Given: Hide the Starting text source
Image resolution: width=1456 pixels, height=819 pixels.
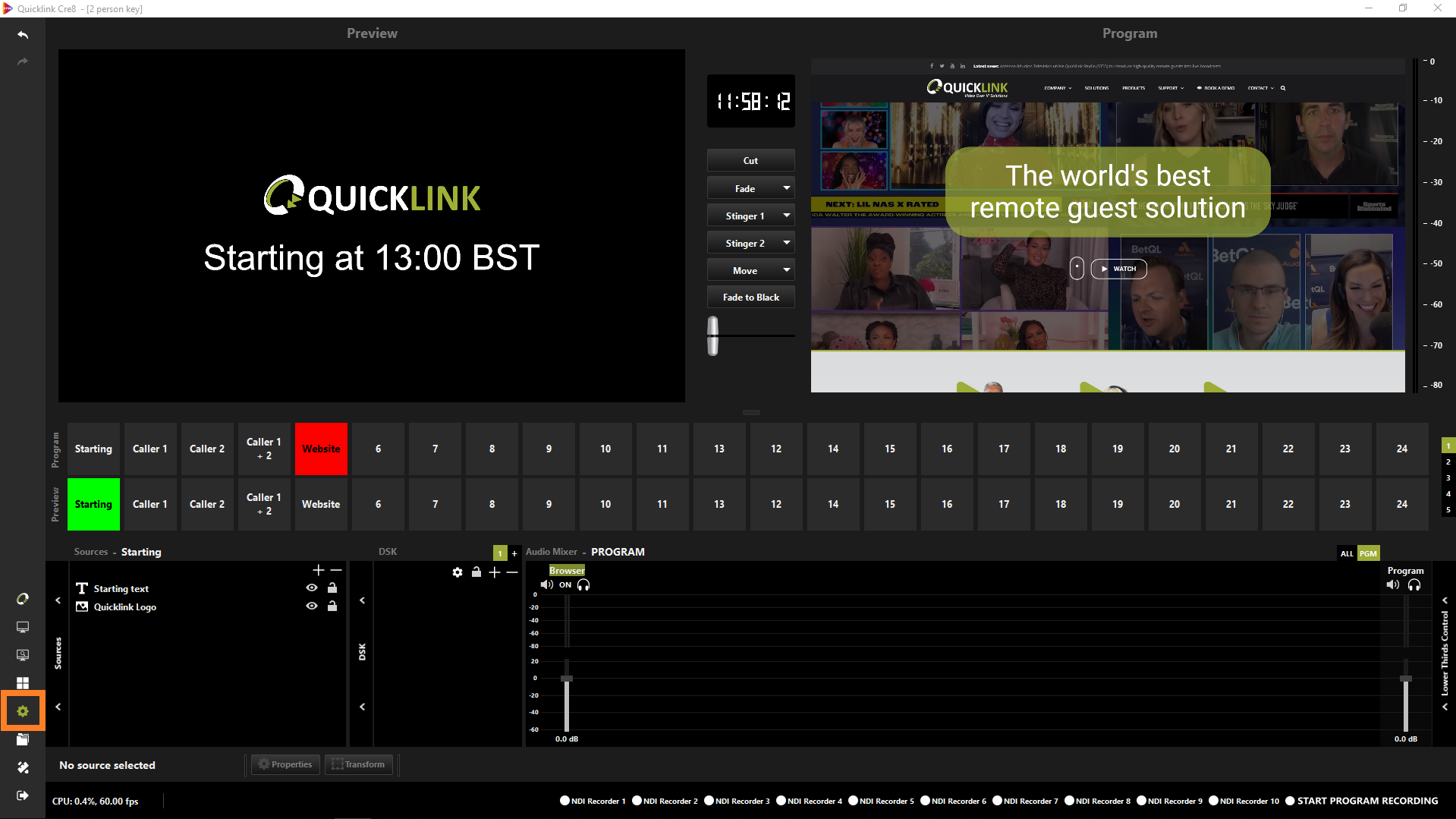Looking at the screenshot, I should 312,588.
